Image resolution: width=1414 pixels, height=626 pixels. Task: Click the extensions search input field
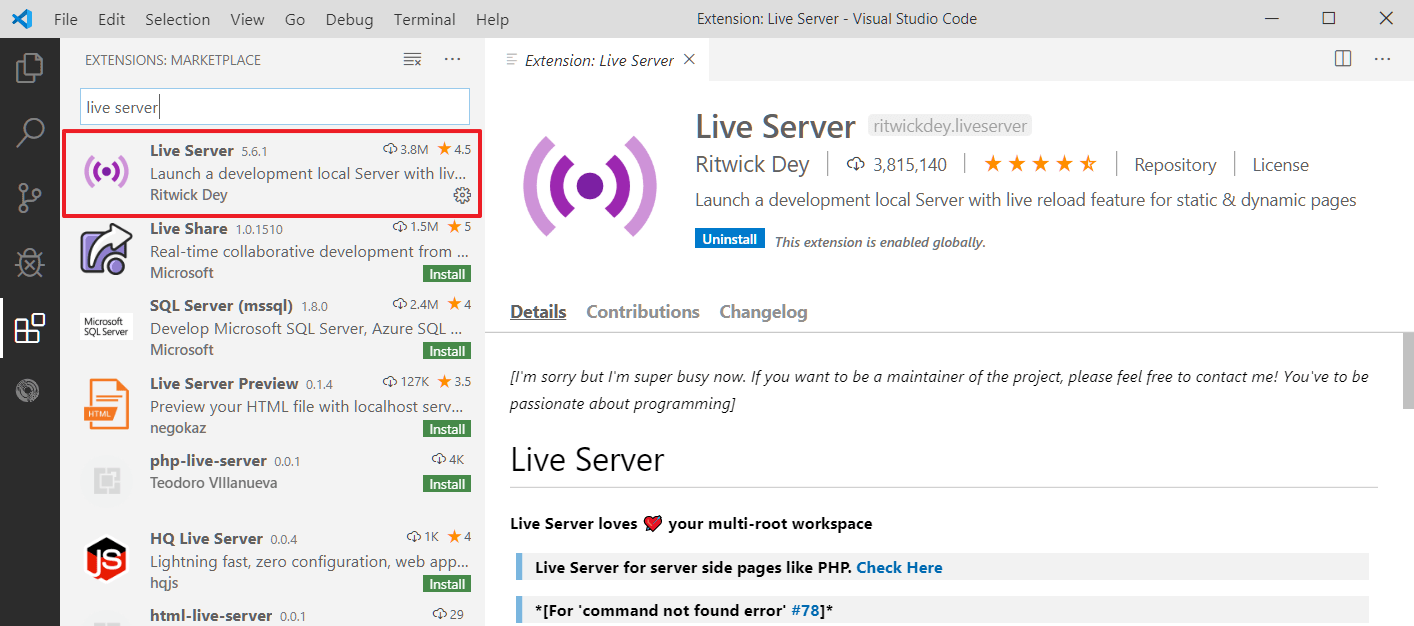pos(274,107)
